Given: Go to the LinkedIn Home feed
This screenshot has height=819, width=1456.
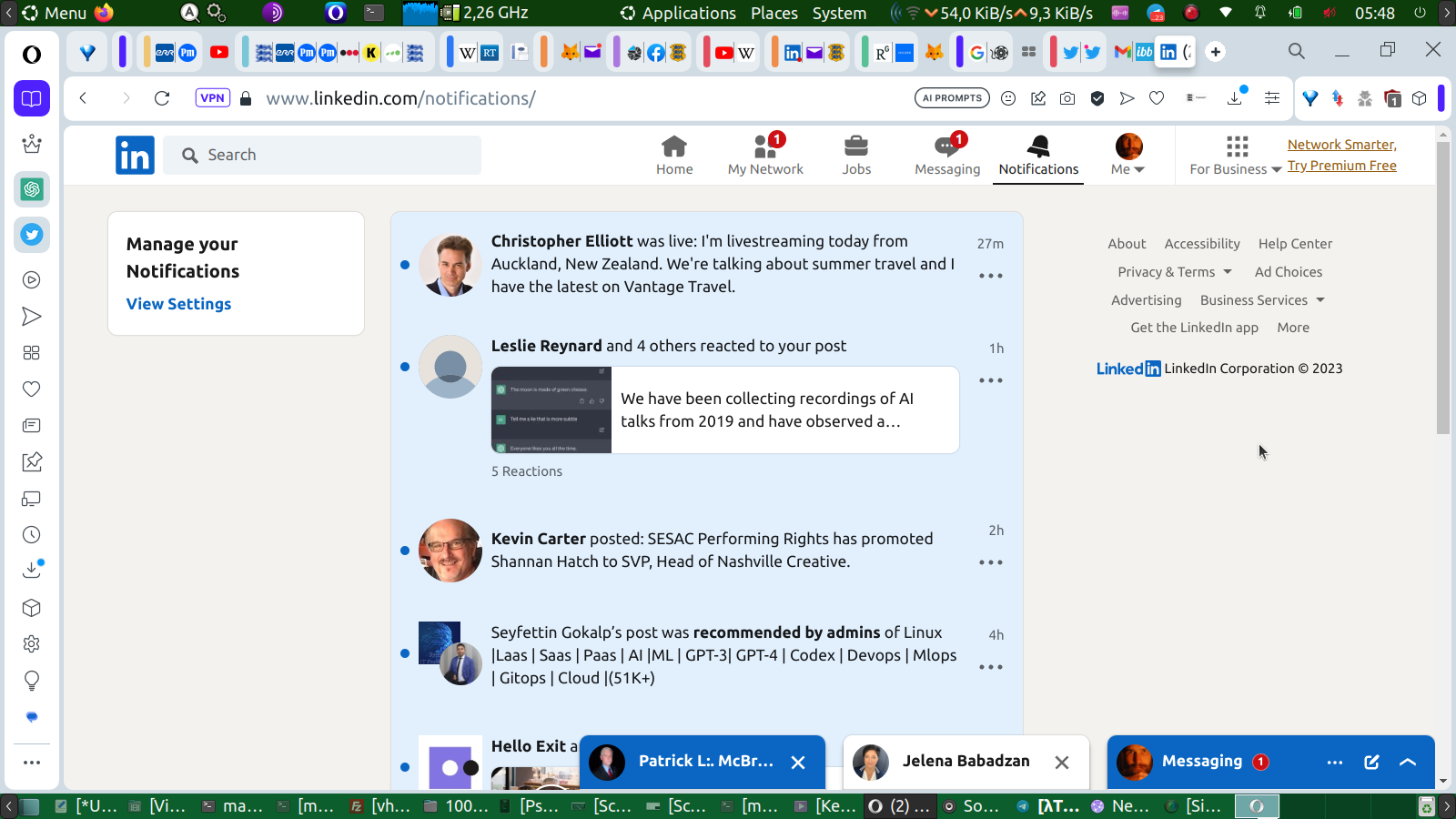Looking at the screenshot, I should click(x=674, y=156).
